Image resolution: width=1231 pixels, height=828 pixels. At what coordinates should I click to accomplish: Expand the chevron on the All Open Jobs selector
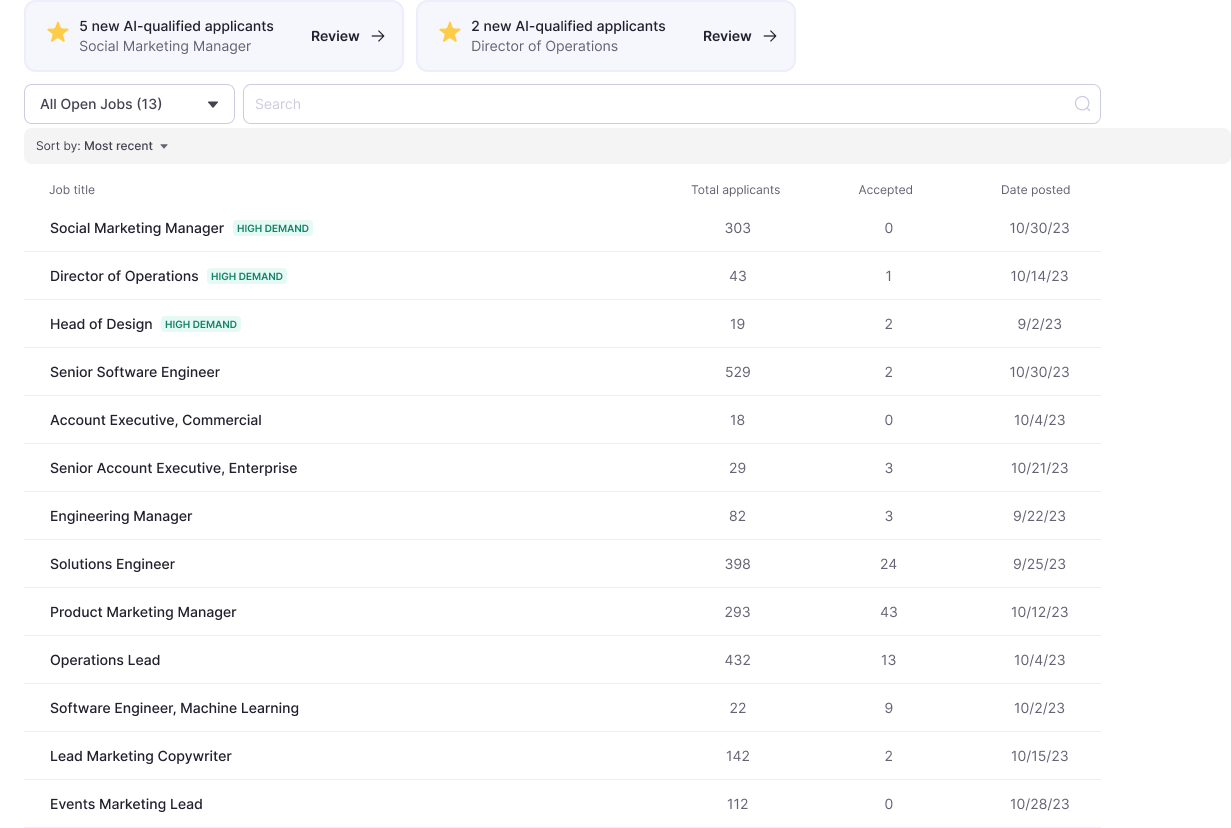[x=212, y=104]
